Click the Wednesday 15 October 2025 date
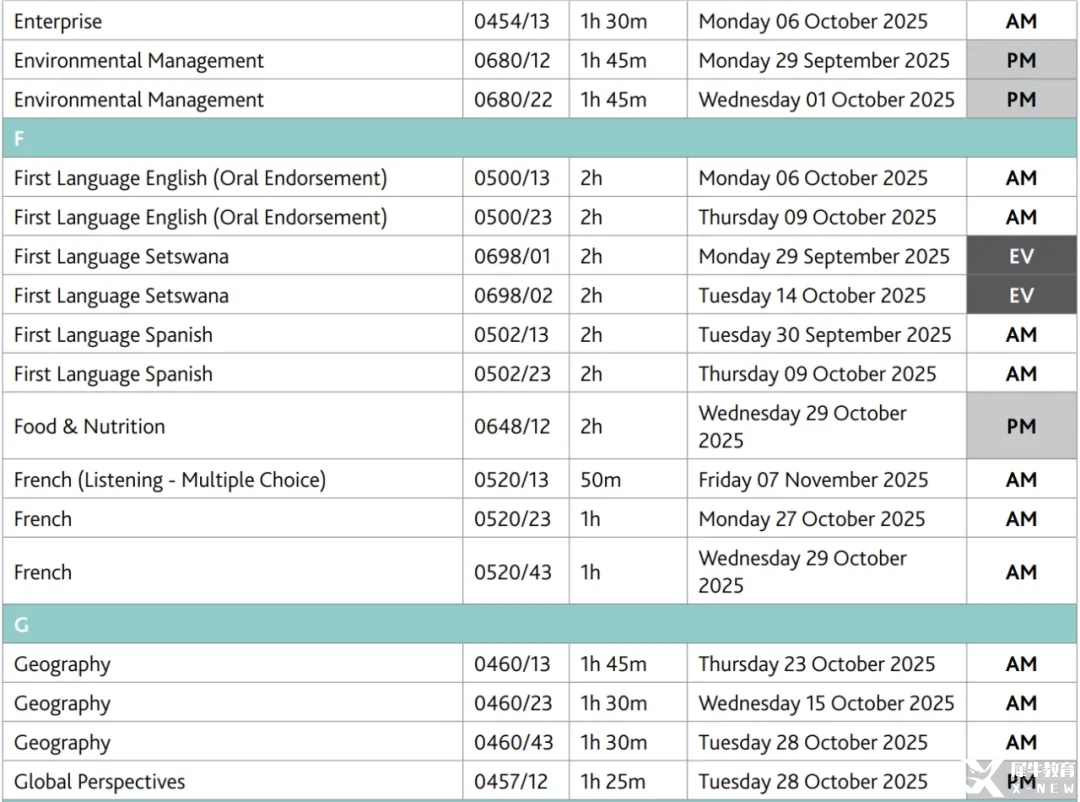This screenshot has width=1080, height=802. pos(826,703)
